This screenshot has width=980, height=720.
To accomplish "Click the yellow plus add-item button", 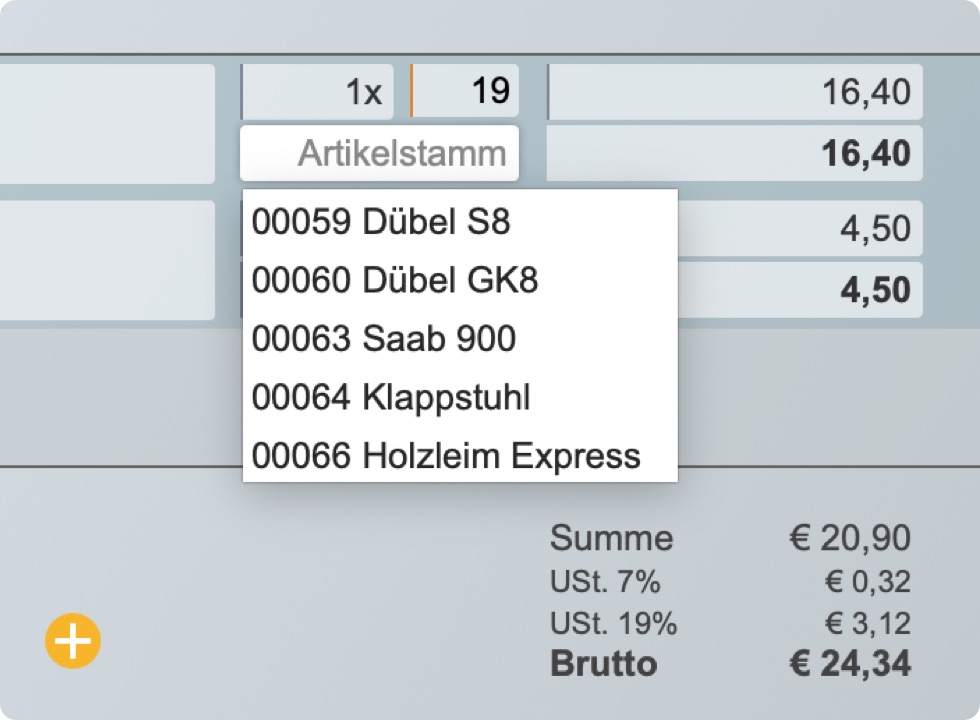I will click(x=73, y=640).
